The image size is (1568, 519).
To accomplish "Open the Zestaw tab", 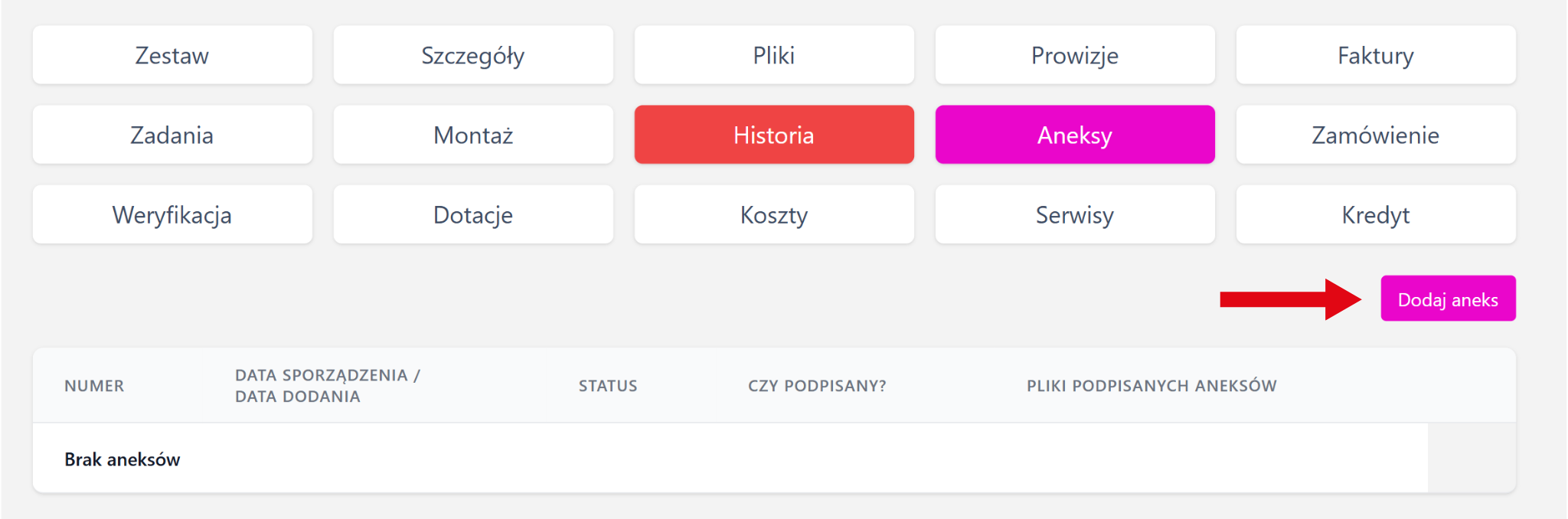I will [x=172, y=55].
